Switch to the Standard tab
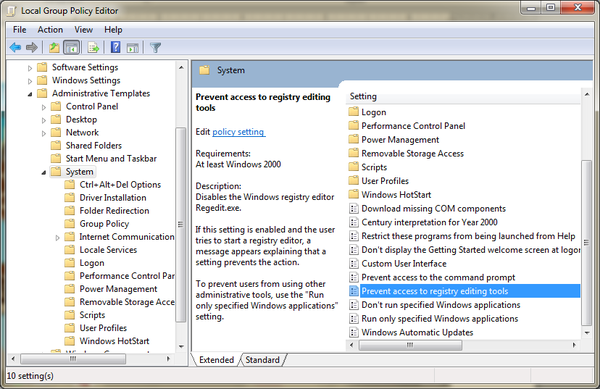Viewport: 600px width, 389px height. [x=262, y=360]
